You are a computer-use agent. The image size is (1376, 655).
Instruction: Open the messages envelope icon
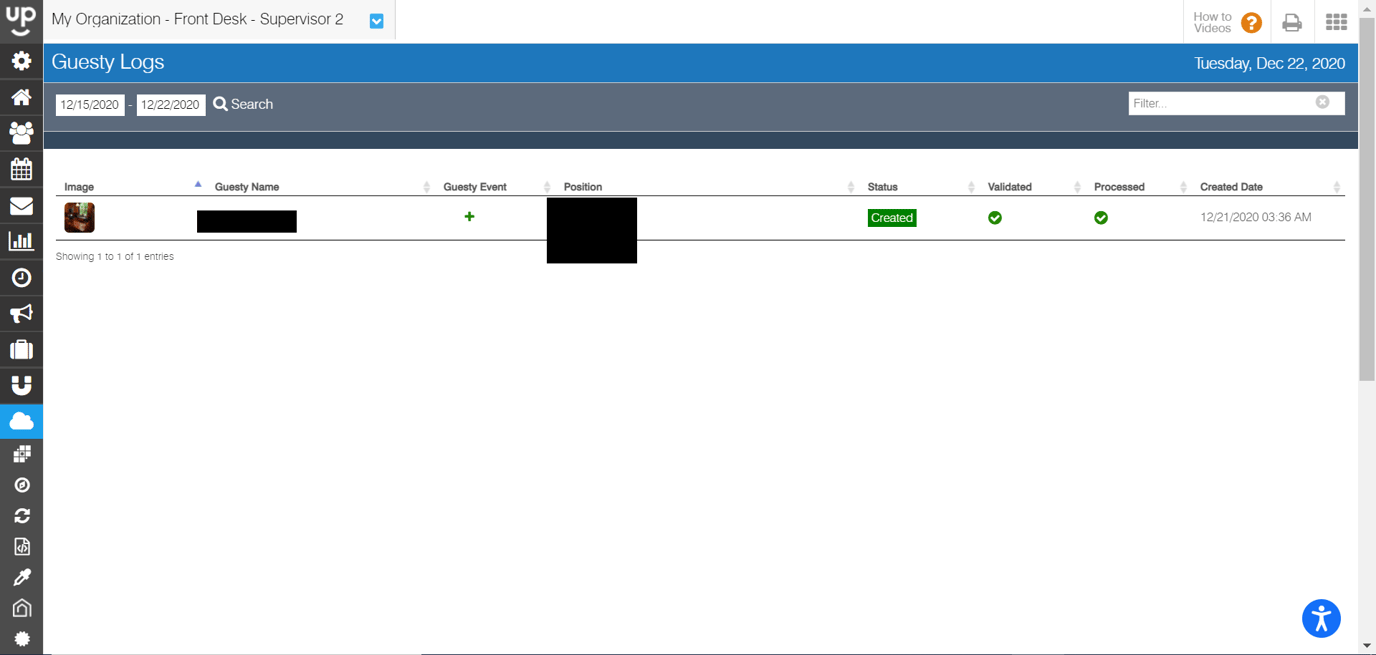(x=21, y=205)
